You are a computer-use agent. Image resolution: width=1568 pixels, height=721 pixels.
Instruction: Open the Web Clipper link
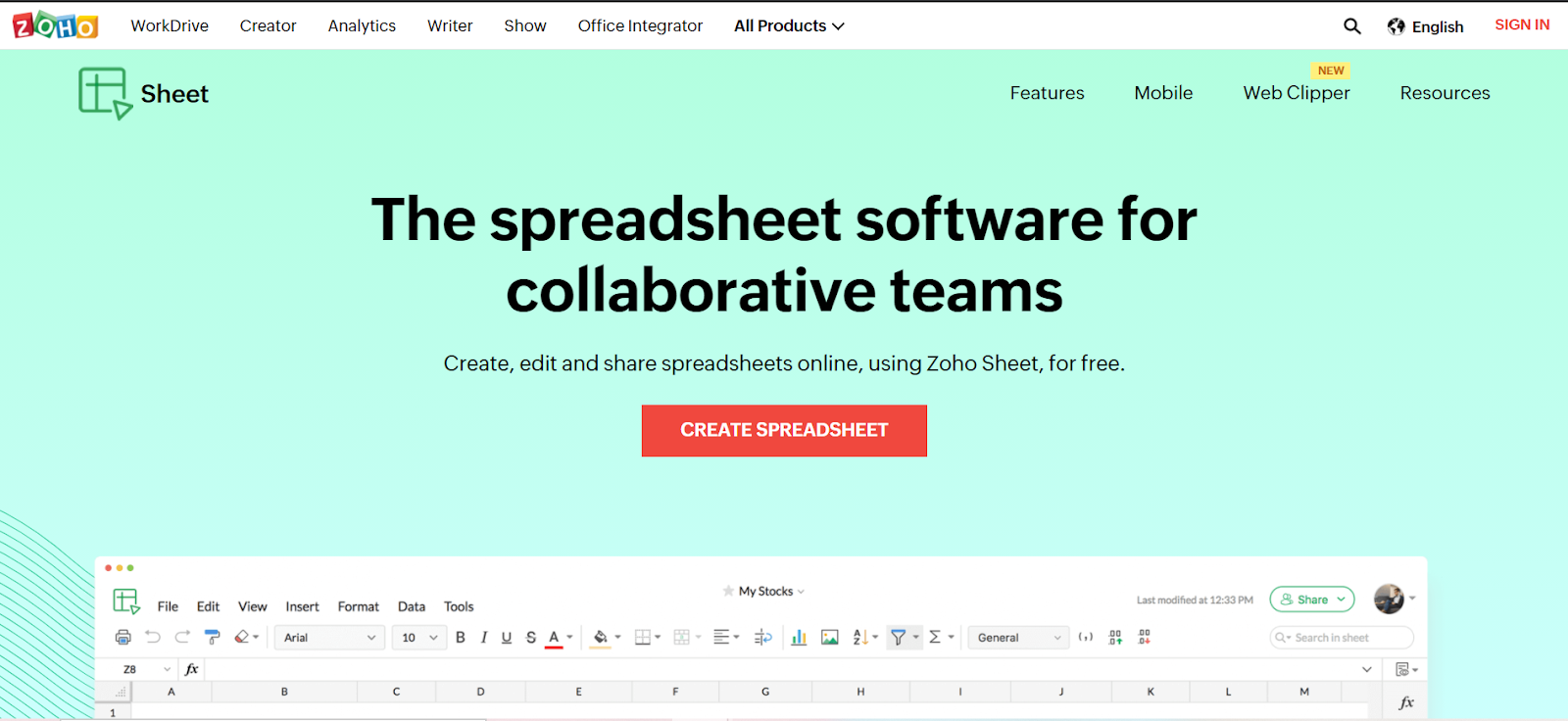click(x=1297, y=93)
